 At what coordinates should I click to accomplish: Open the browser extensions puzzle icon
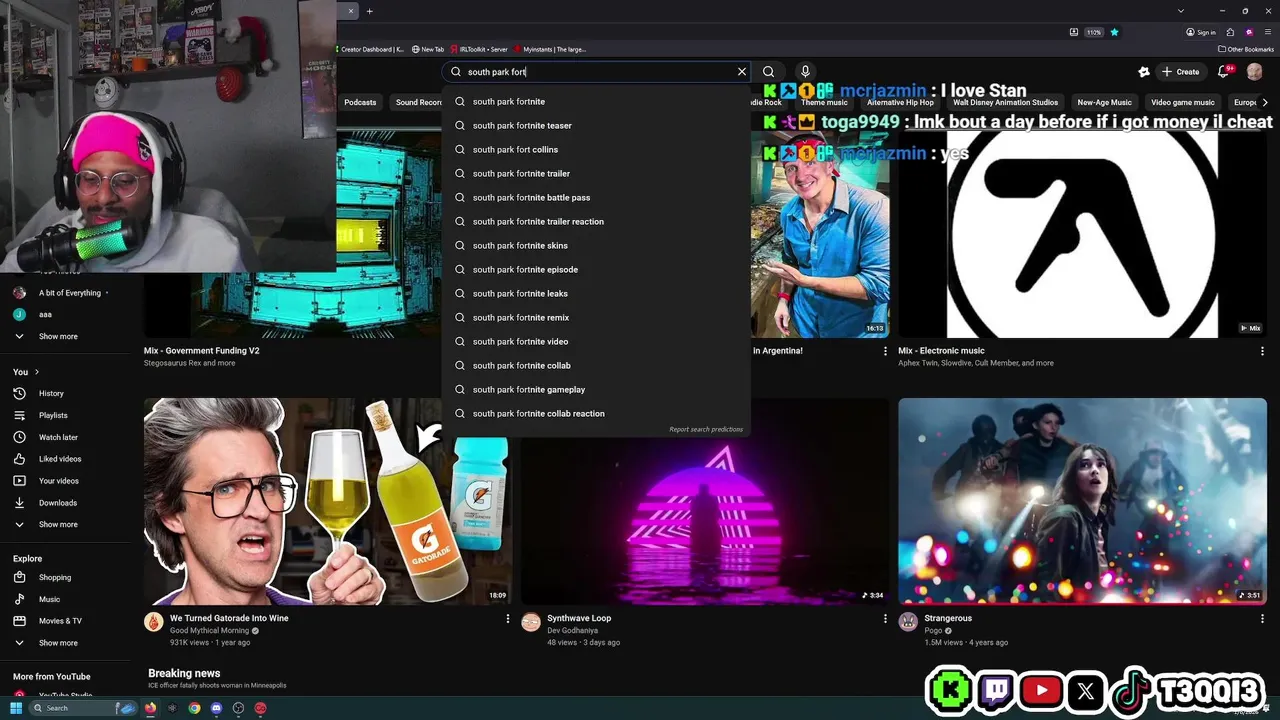(1231, 32)
